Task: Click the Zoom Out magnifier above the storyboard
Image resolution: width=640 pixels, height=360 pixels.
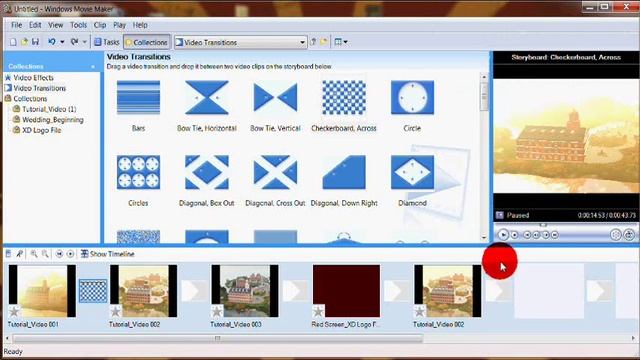Action: point(45,254)
